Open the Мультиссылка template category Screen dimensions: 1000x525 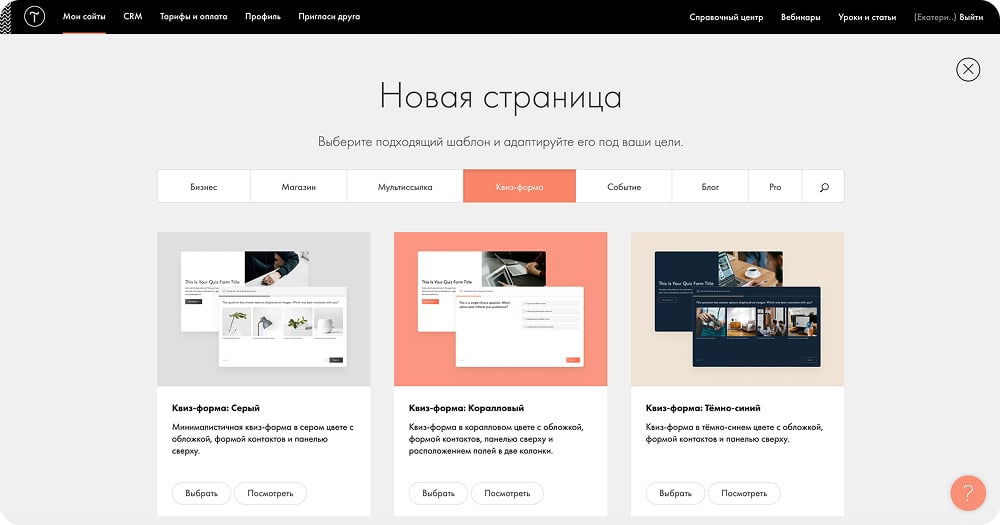coord(405,187)
